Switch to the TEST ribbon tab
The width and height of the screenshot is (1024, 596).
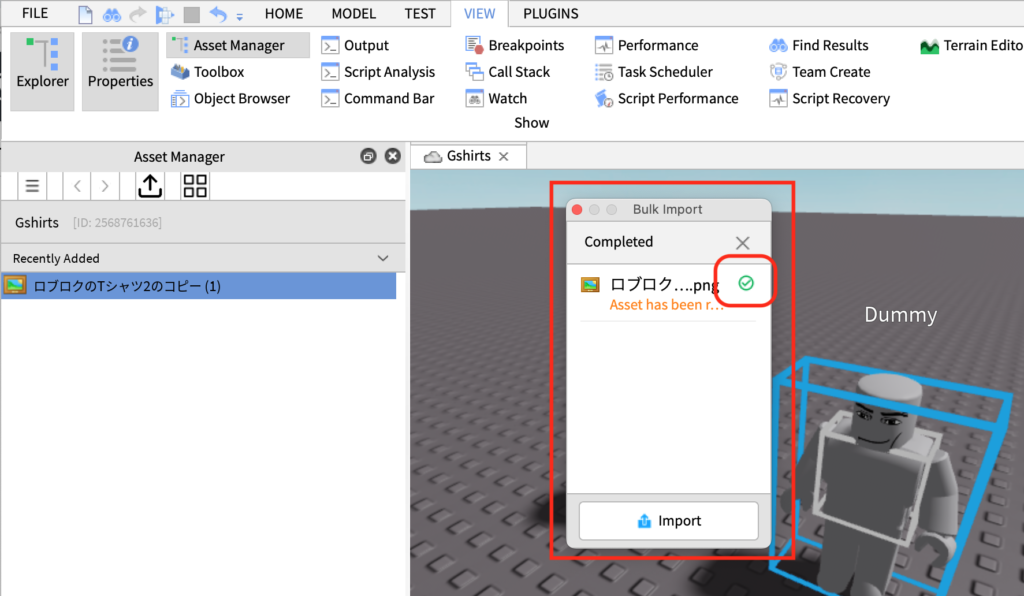419,13
